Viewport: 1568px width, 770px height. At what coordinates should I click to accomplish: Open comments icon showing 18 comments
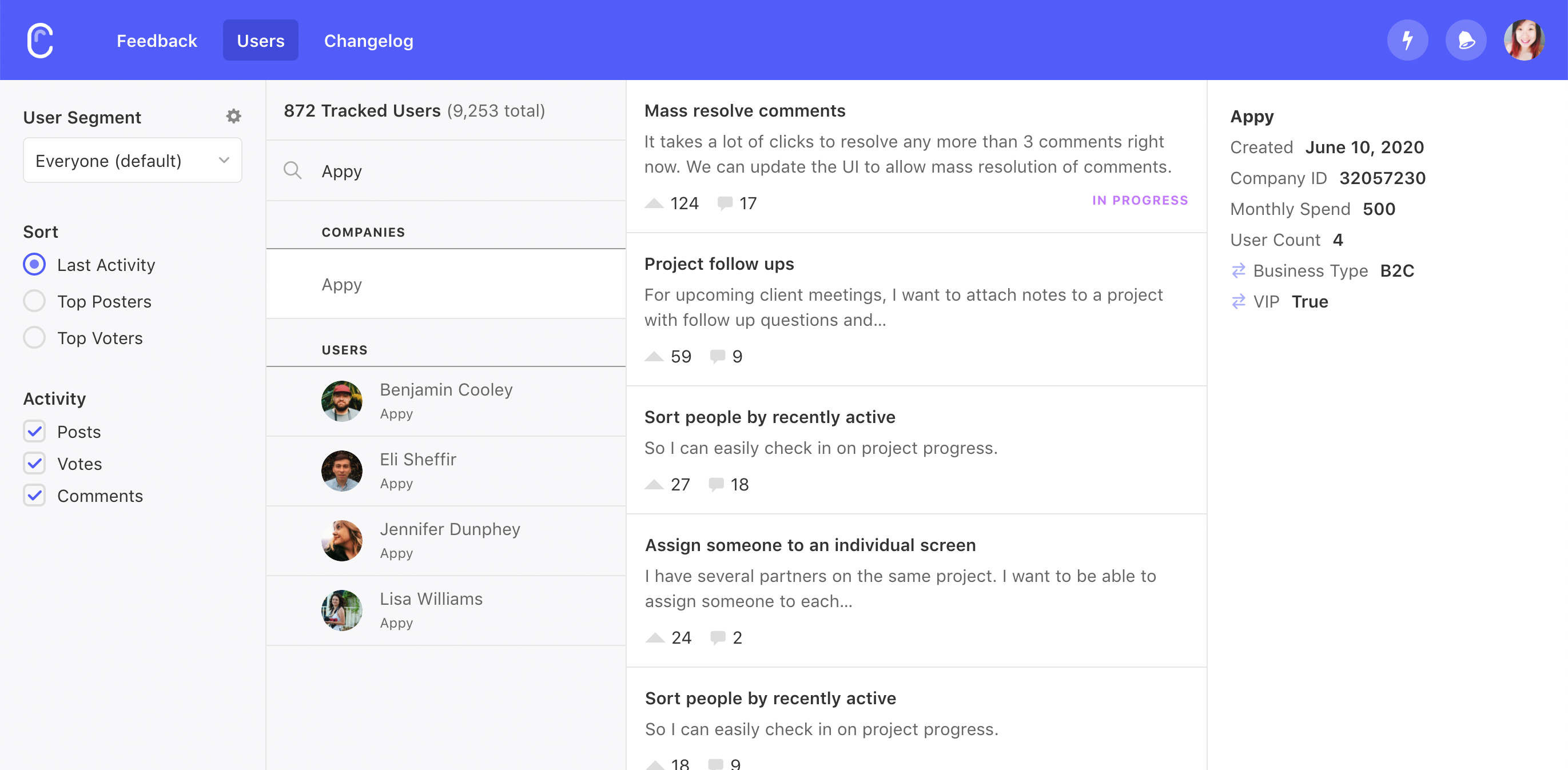[x=716, y=485]
